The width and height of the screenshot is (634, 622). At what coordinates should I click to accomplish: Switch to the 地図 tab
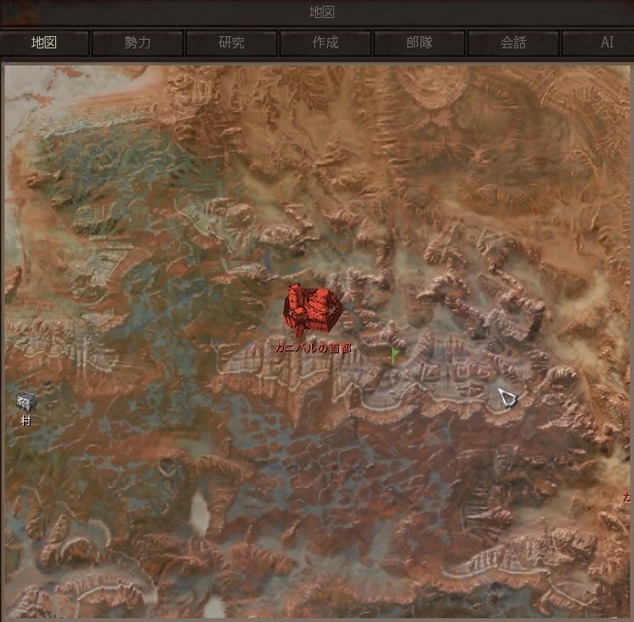pos(44,42)
